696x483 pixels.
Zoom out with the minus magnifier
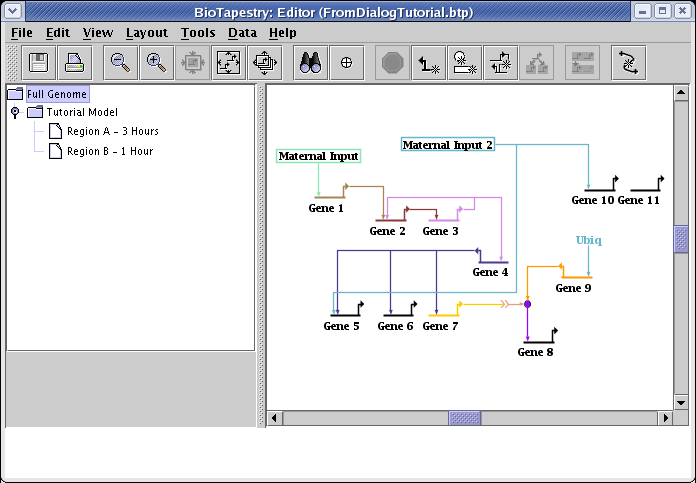coord(120,63)
